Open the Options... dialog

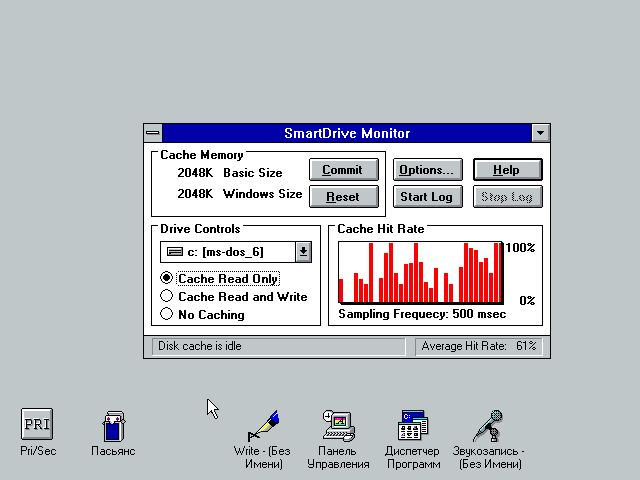[x=427, y=170]
